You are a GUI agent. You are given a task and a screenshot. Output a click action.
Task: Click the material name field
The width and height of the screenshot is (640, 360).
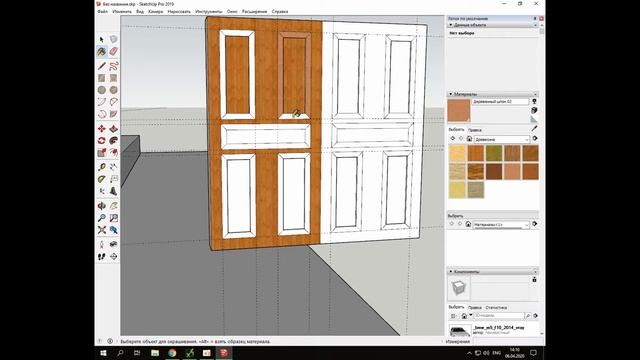click(500, 101)
